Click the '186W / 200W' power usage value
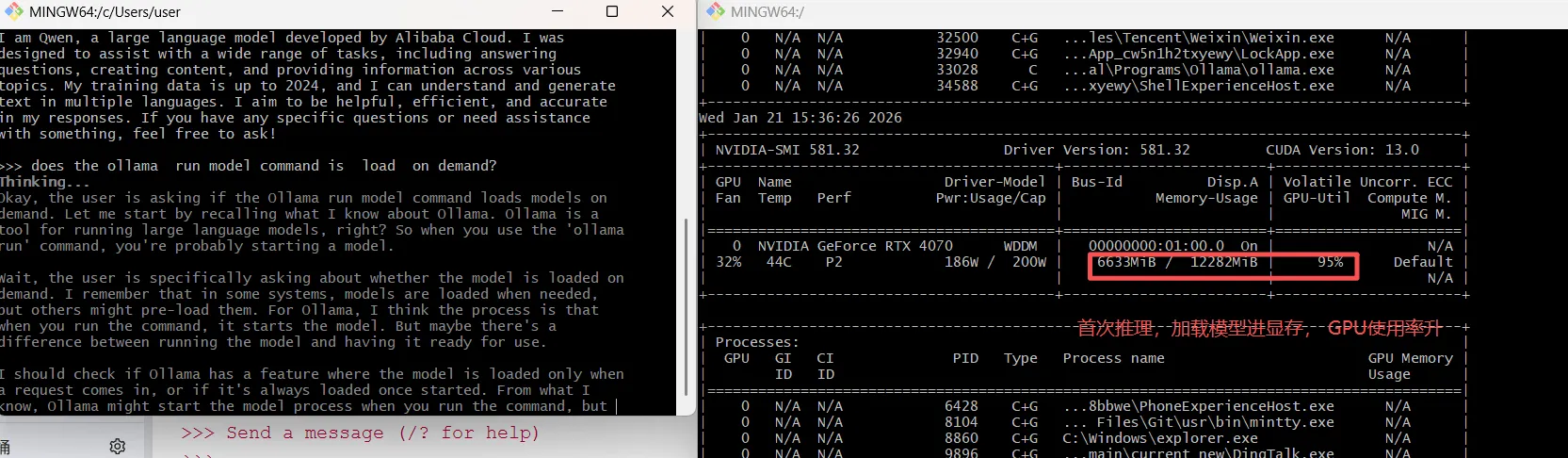 tap(995, 262)
